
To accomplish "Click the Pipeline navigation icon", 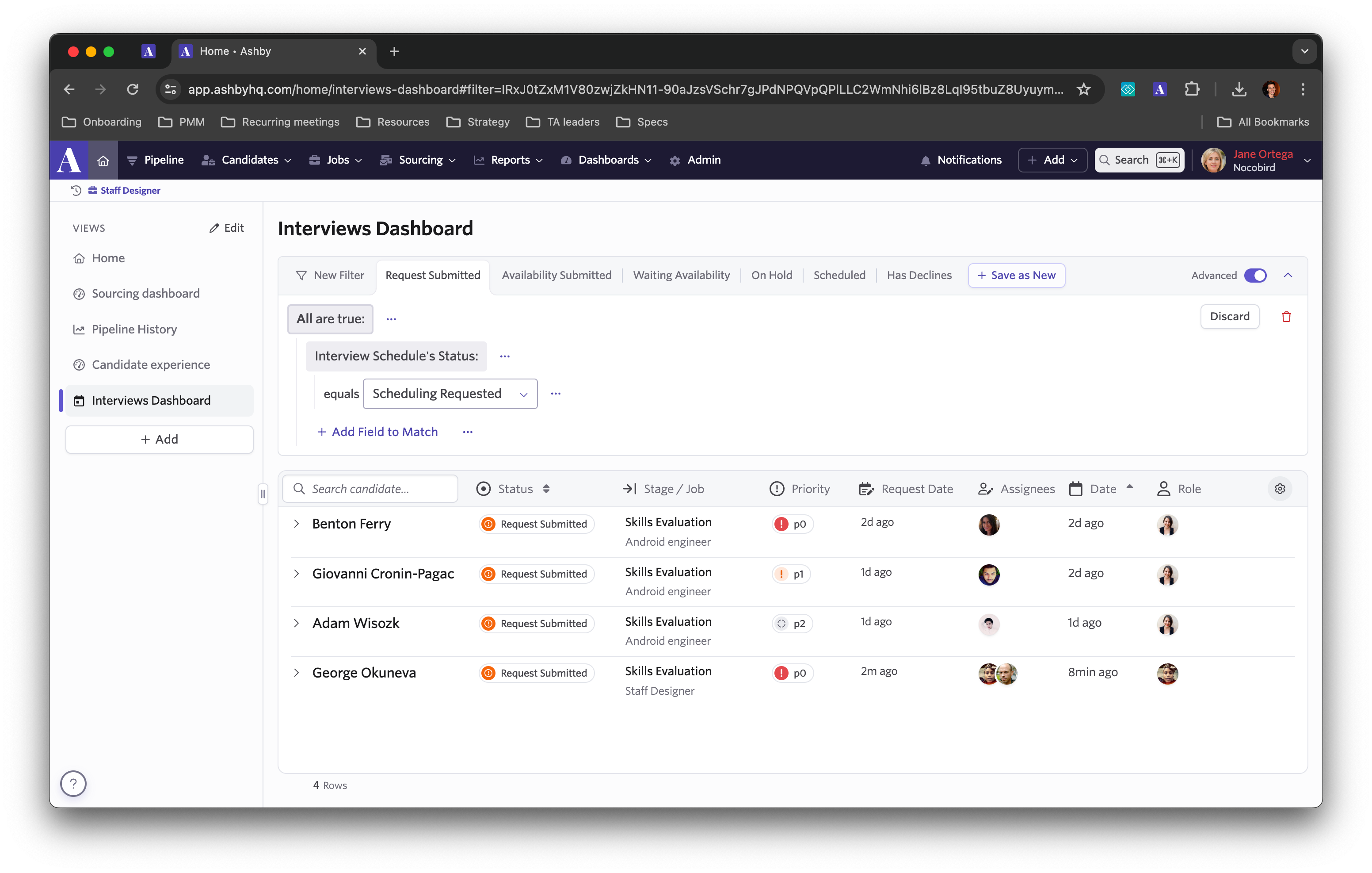I will coord(130,160).
